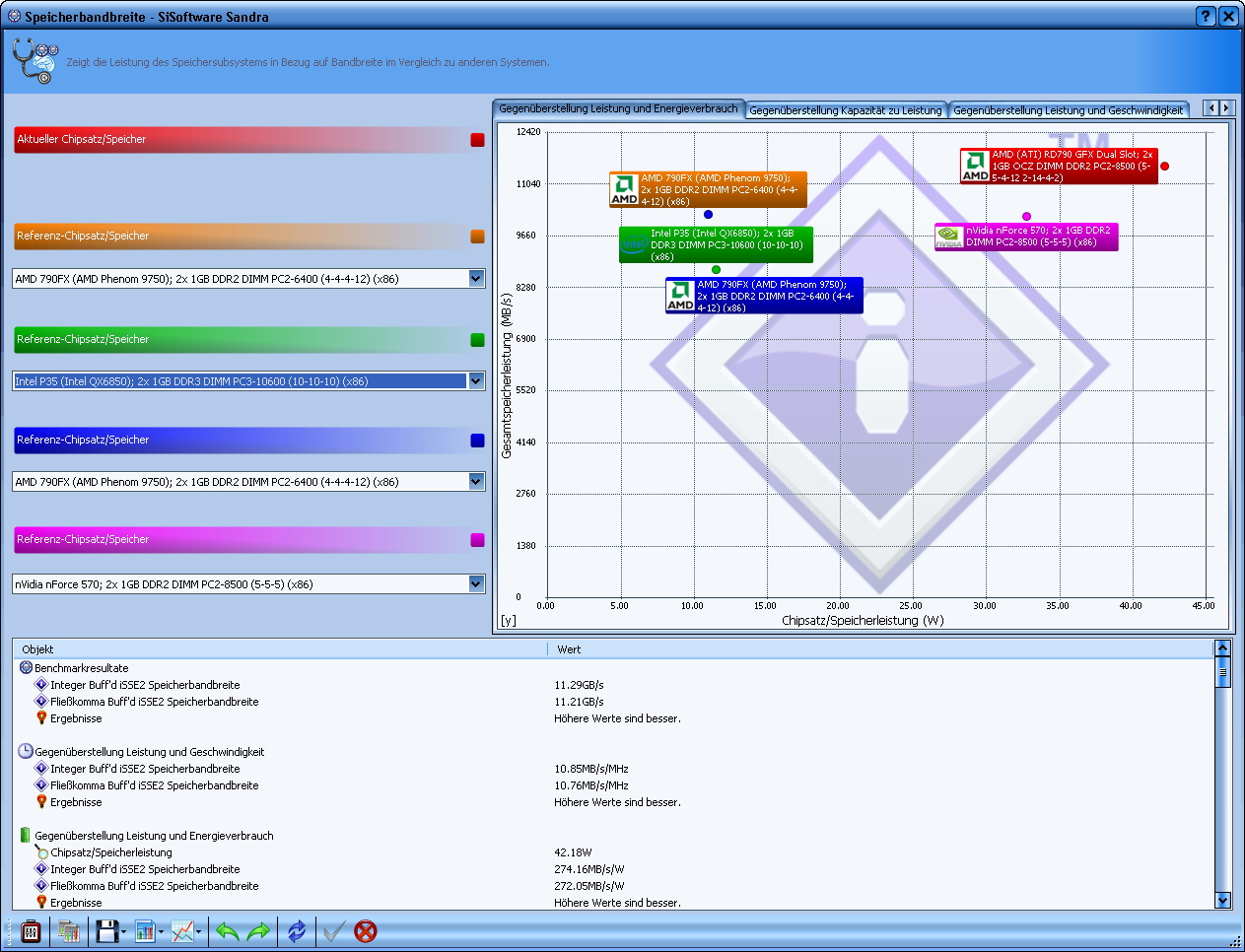Click the green back arrow
Screen dimensions: 1245x952
coord(228,931)
